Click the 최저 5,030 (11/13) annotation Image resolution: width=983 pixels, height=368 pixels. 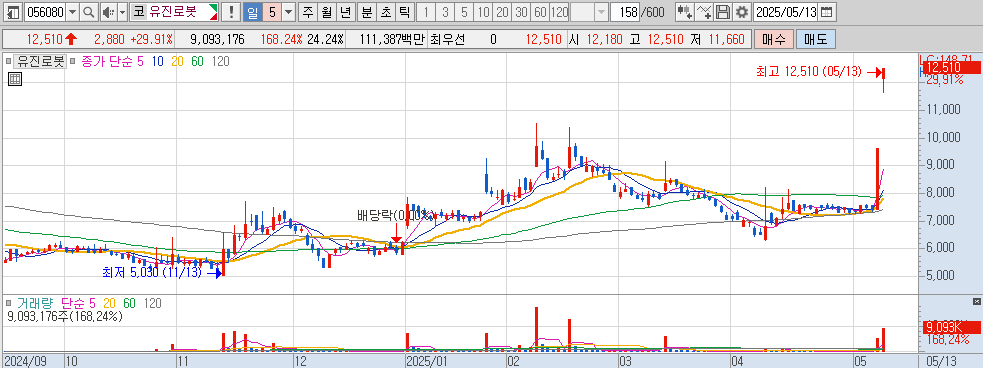[153, 272]
